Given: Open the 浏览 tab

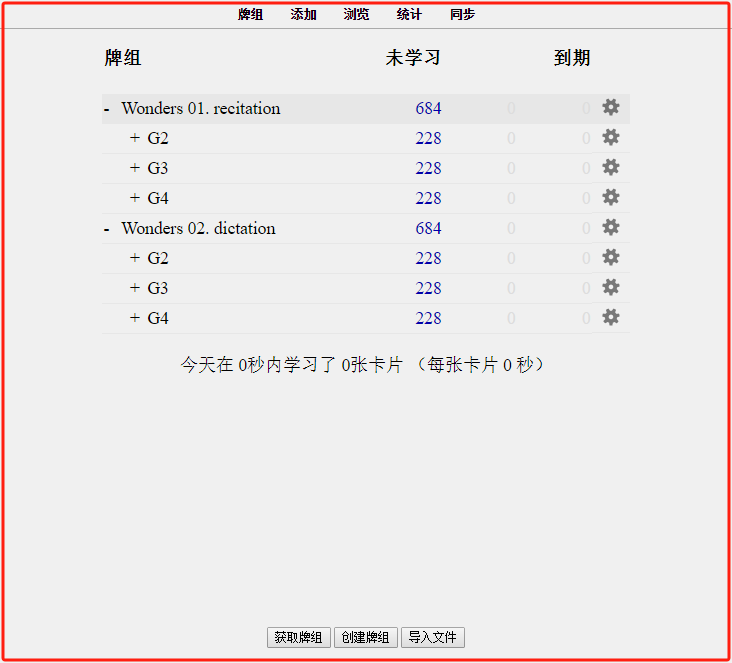Looking at the screenshot, I should (x=356, y=14).
